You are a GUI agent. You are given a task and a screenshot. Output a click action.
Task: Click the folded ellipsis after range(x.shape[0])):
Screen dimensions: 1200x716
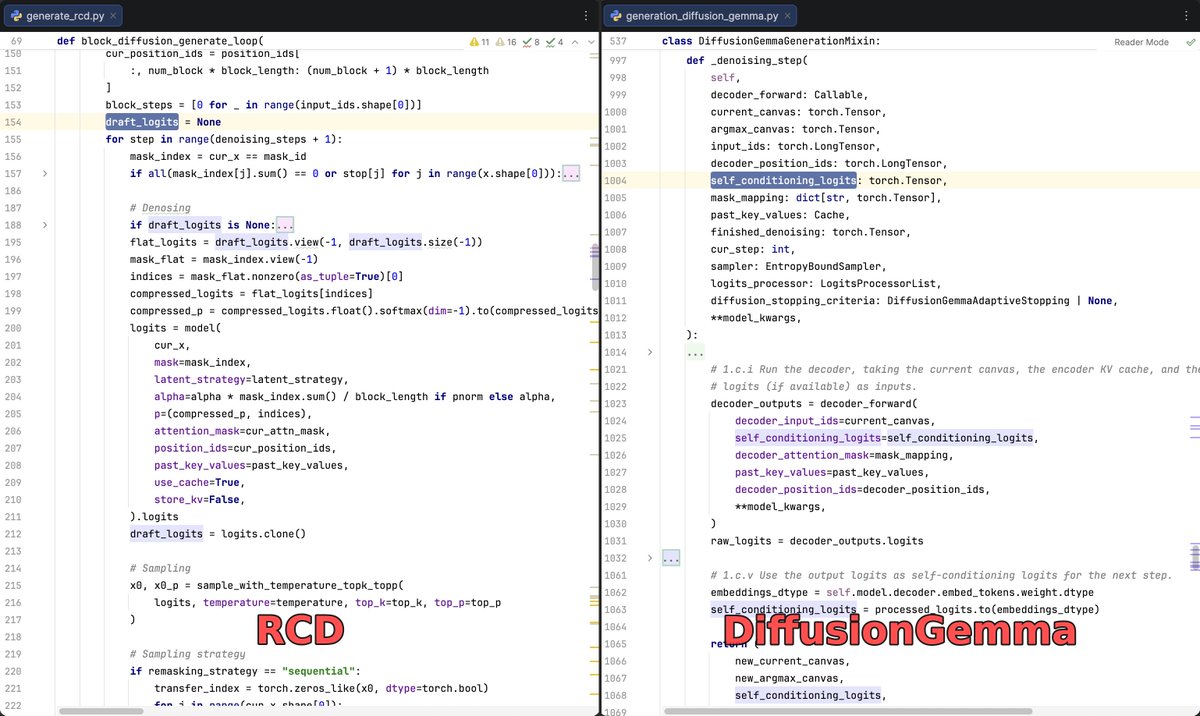click(571, 174)
